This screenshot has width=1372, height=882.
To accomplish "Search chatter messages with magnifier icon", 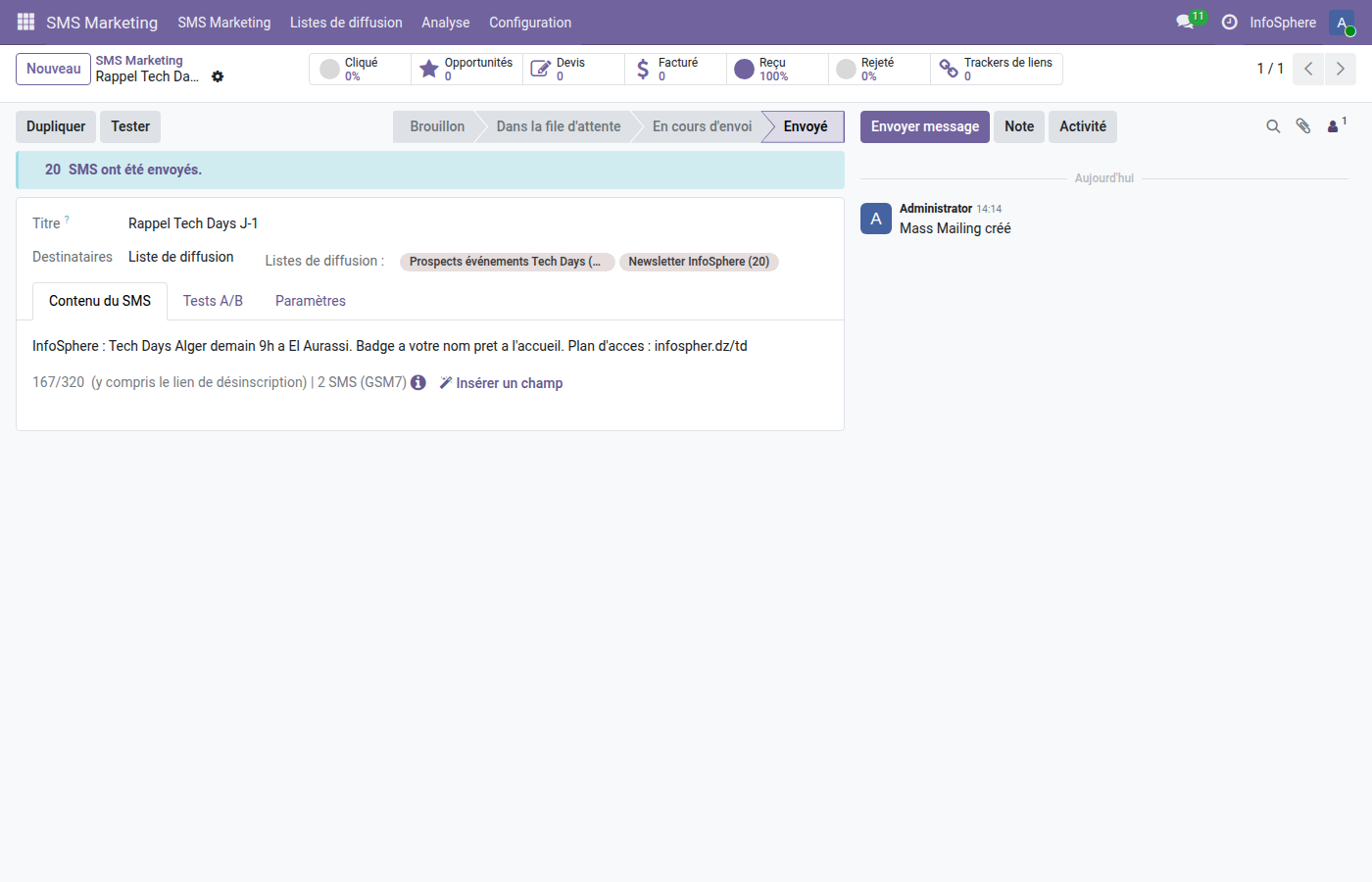I will tap(1273, 126).
